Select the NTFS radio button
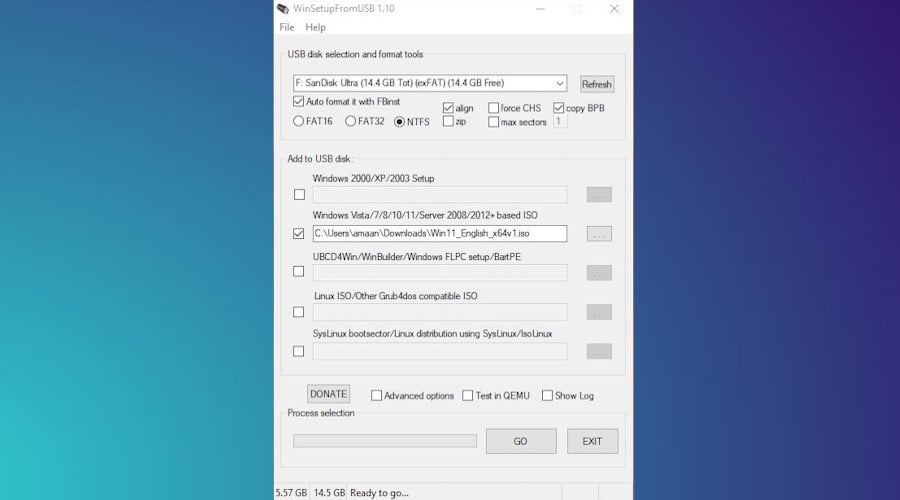 click(x=399, y=122)
